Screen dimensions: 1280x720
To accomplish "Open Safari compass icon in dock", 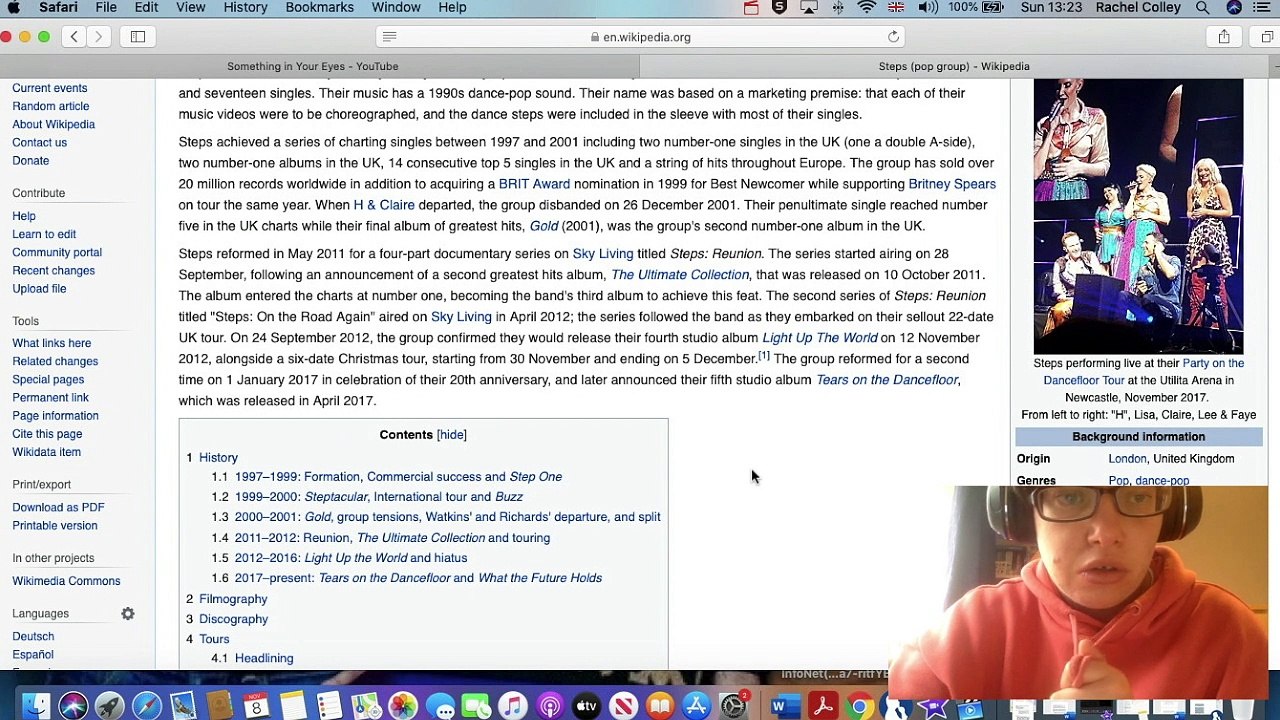I will 146,706.
